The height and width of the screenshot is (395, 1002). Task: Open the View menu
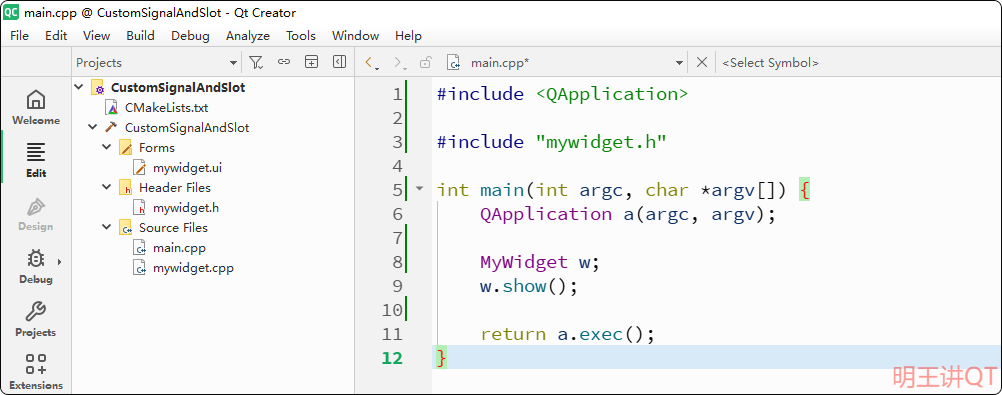click(x=96, y=36)
